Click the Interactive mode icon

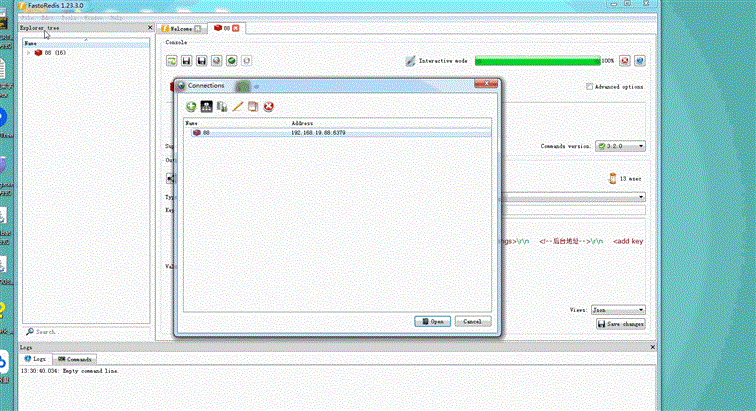pyautogui.click(x=410, y=61)
